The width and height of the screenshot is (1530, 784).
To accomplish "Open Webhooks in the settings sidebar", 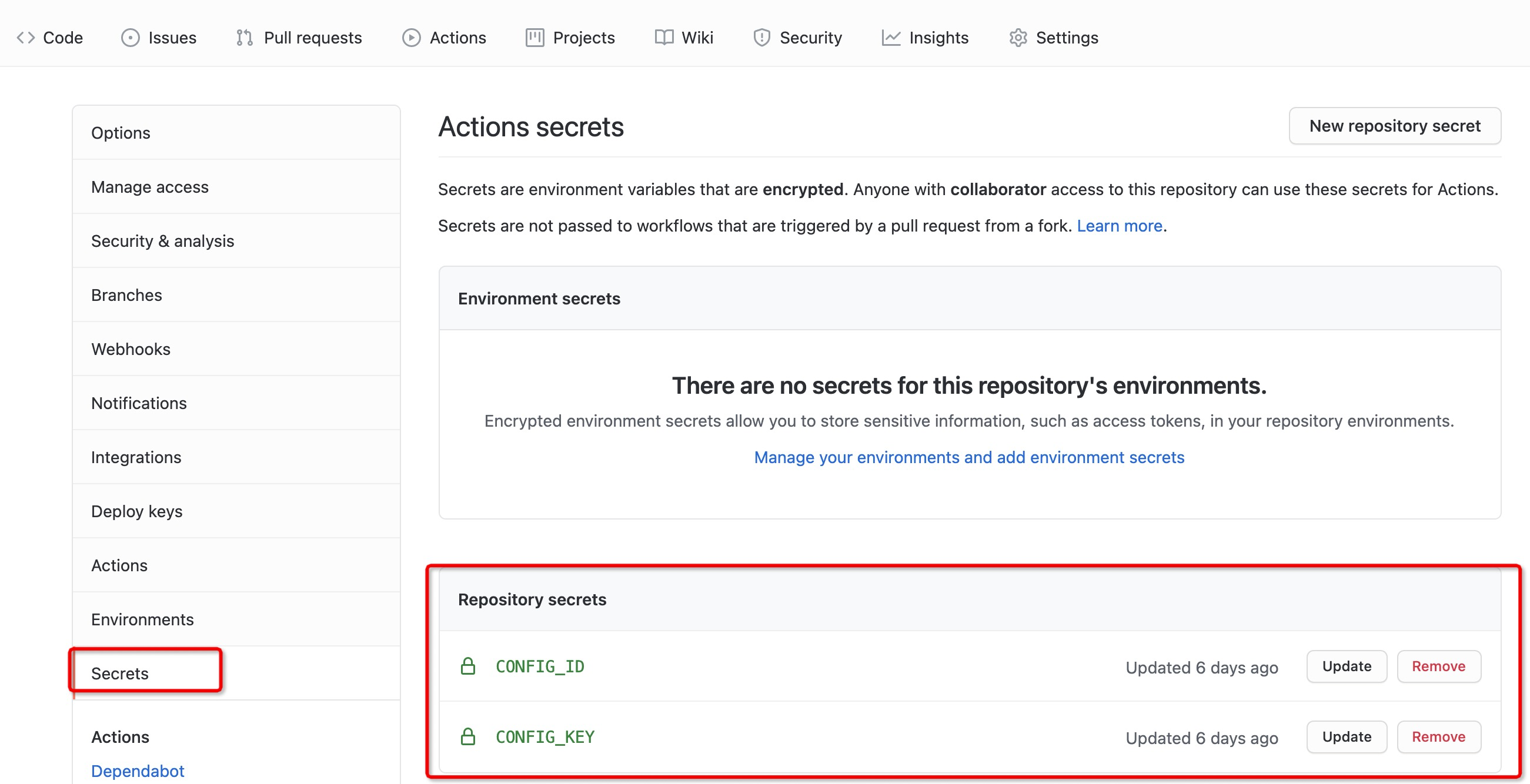I will tap(131, 349).
